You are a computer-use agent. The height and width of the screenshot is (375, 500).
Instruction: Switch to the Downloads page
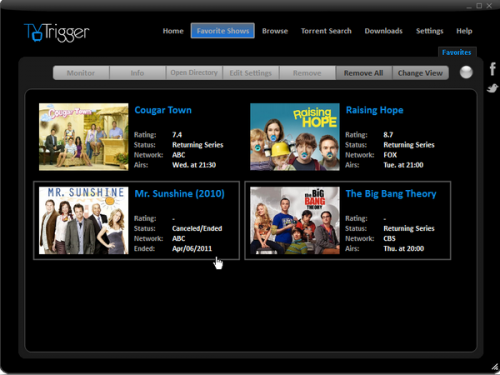(383, 31)
